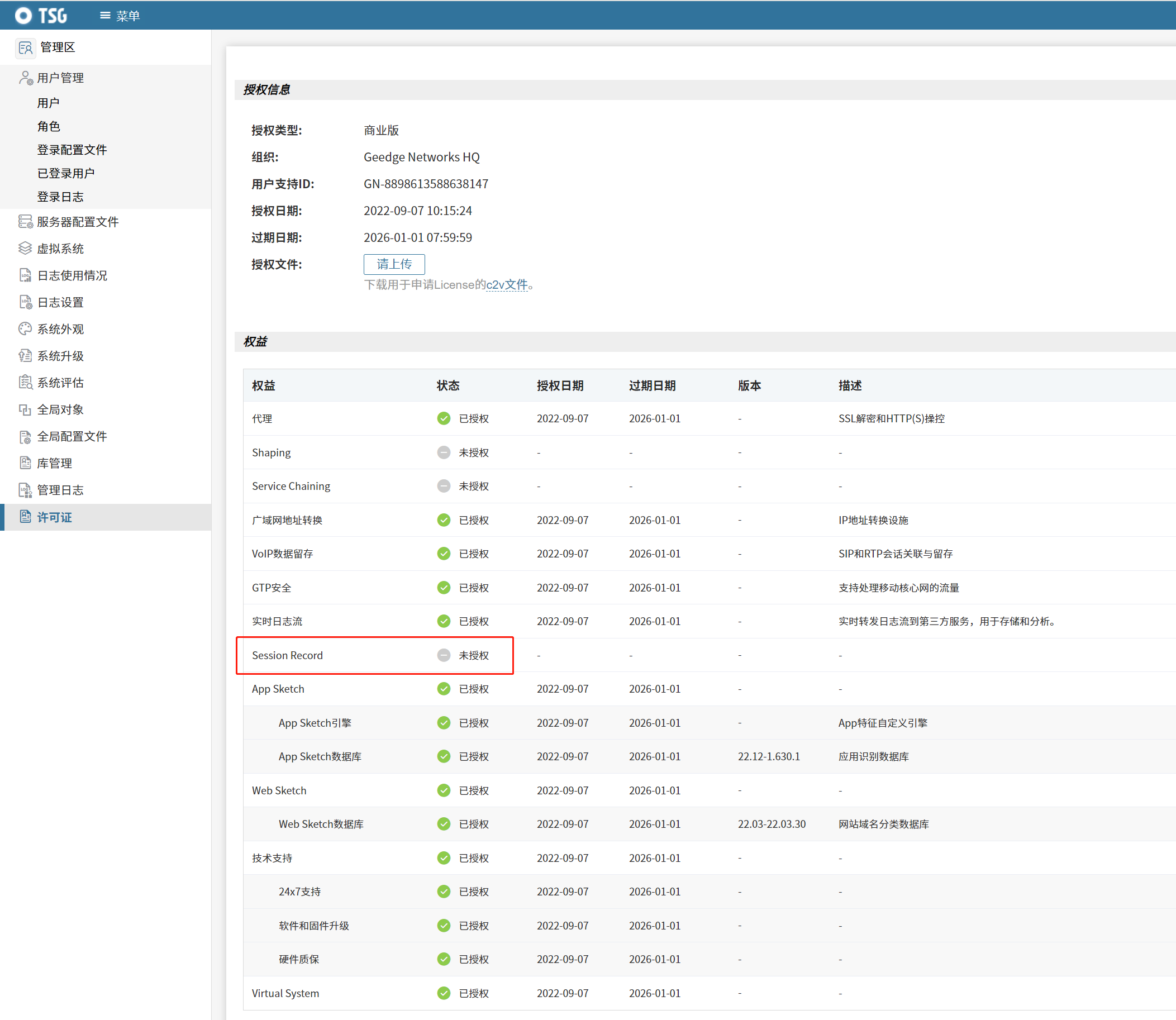1176x1020 pixels.
Task: Open the hamburger 菜单 menu
Action: point(120,16)
